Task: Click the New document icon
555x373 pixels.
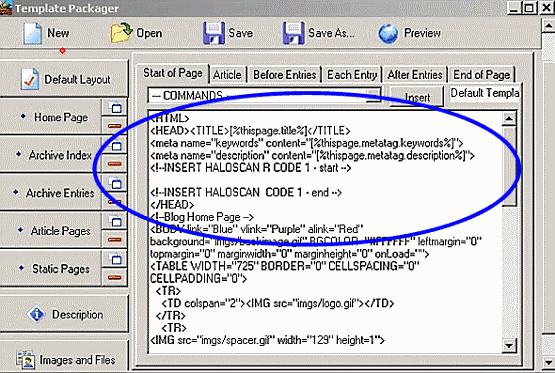Action: 33,33
